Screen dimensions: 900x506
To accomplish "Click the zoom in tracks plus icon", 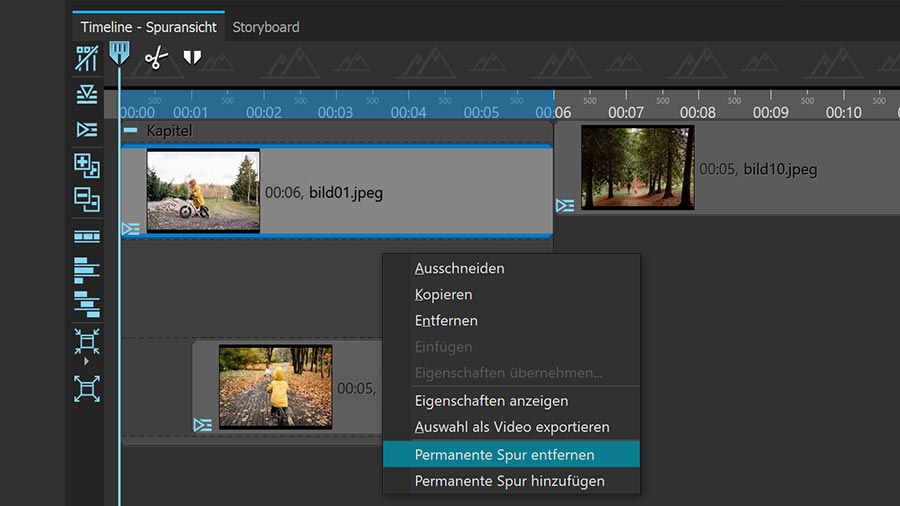I will point(87,165).
